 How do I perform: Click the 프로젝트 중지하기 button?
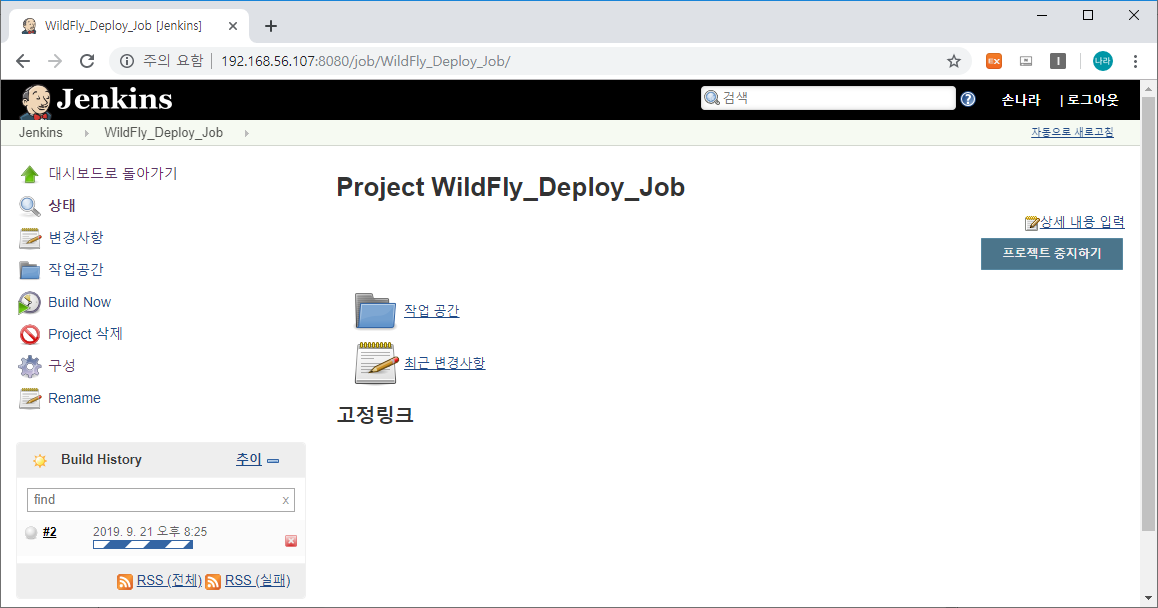(x=1052, y=253)
